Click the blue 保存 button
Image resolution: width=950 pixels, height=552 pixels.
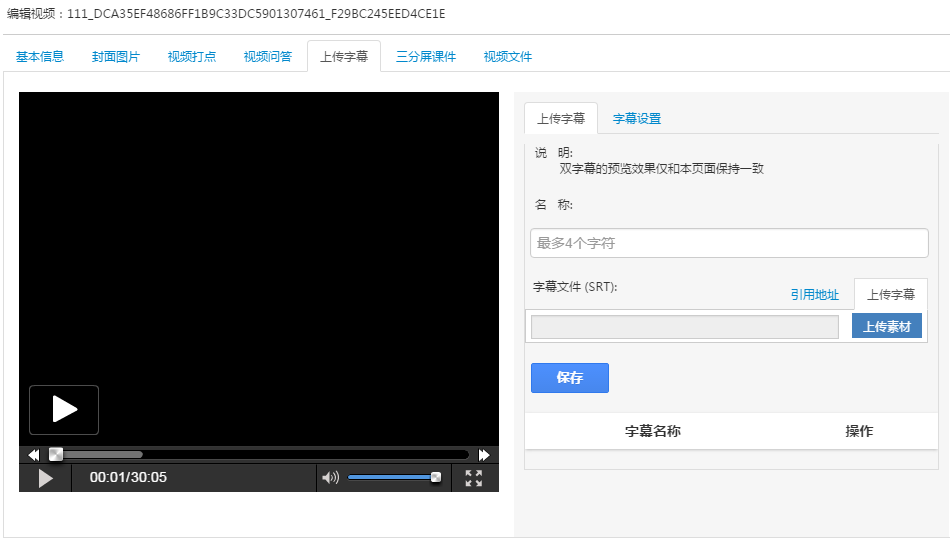click(x=570, y=378)
